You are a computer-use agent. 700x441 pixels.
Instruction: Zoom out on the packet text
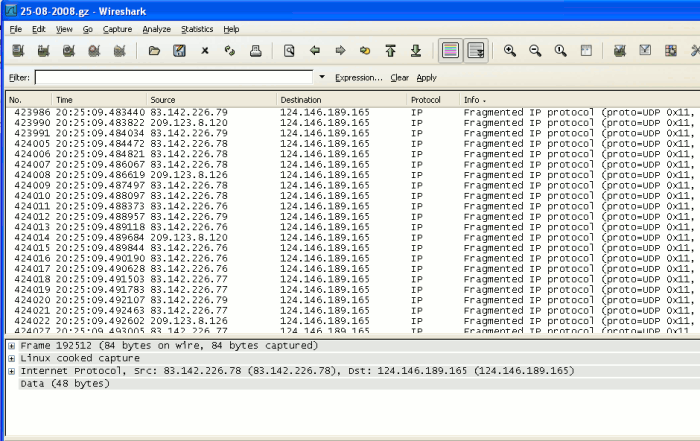click(535, 50)
